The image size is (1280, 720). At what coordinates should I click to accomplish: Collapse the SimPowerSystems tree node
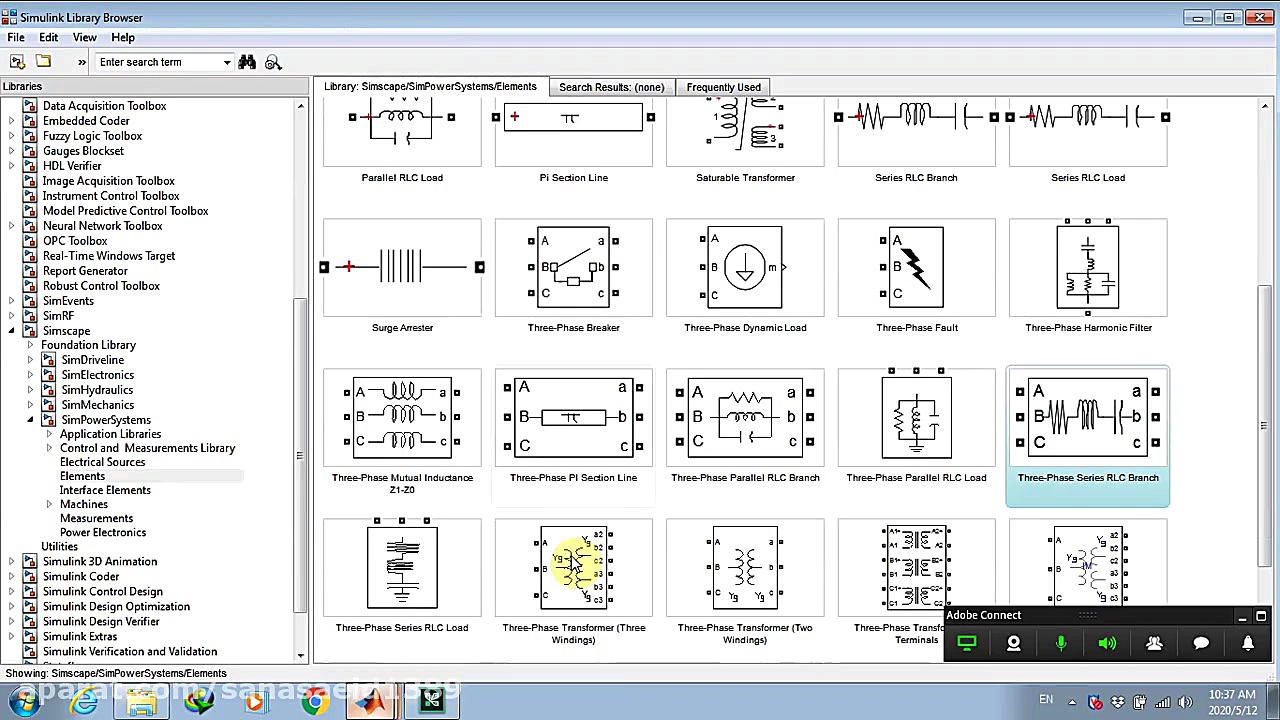30,420
